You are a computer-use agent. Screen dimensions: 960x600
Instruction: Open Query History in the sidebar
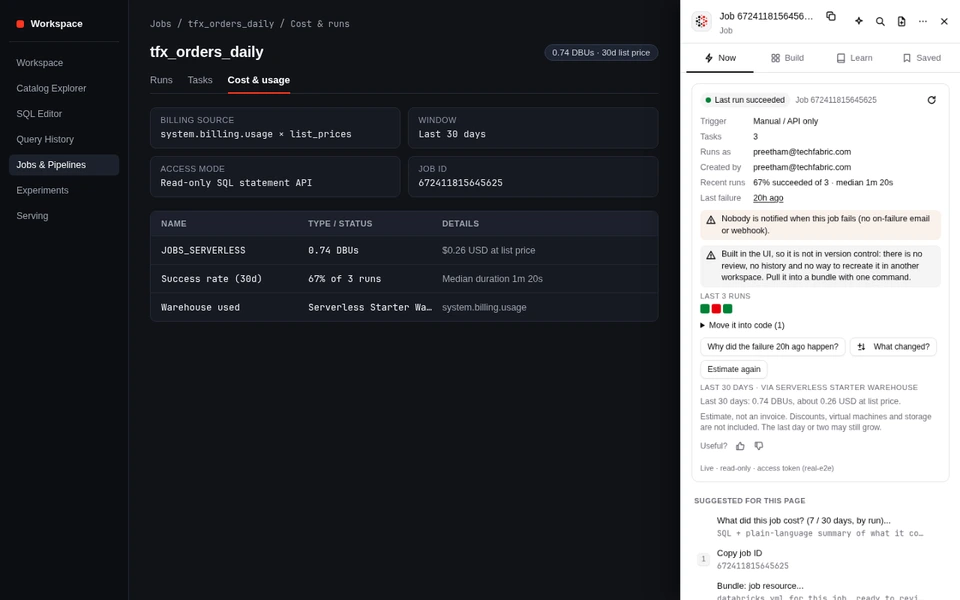pyautogui.click(x=64, y=140)
